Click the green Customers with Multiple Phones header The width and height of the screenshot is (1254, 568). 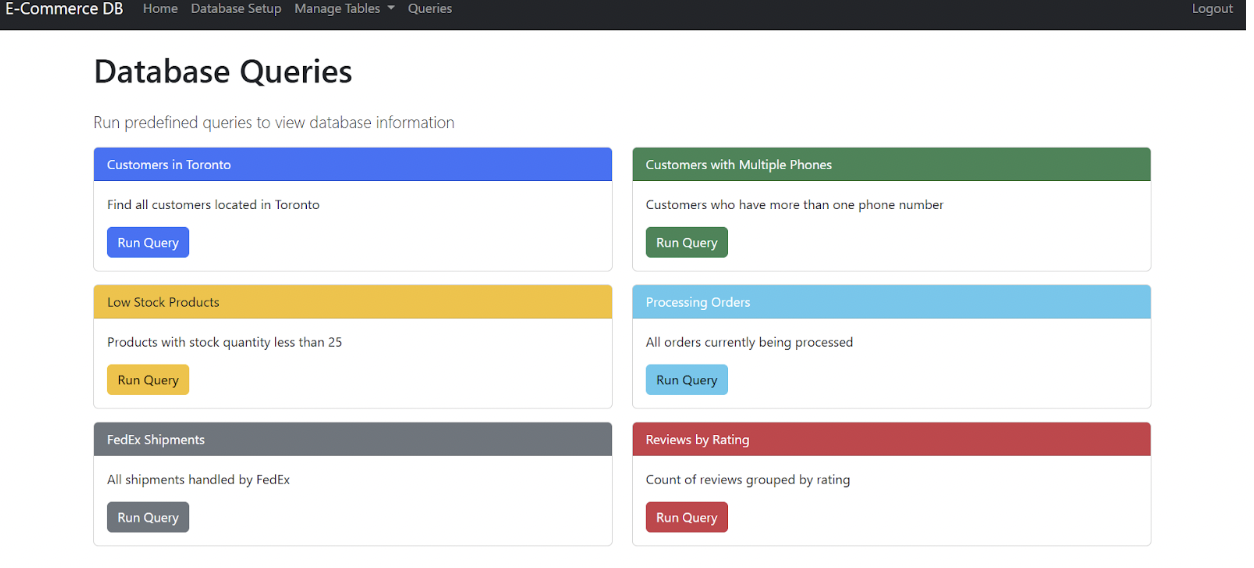890,165
